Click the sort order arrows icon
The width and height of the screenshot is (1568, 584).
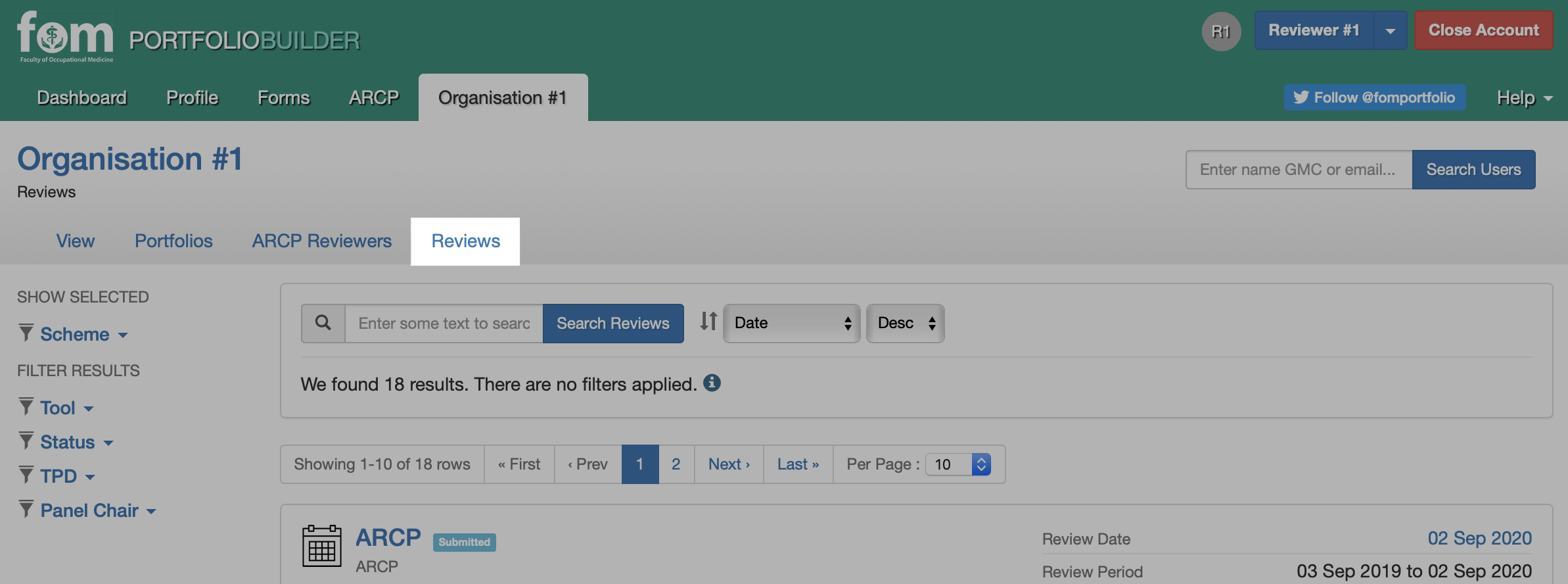pos(708,322)
